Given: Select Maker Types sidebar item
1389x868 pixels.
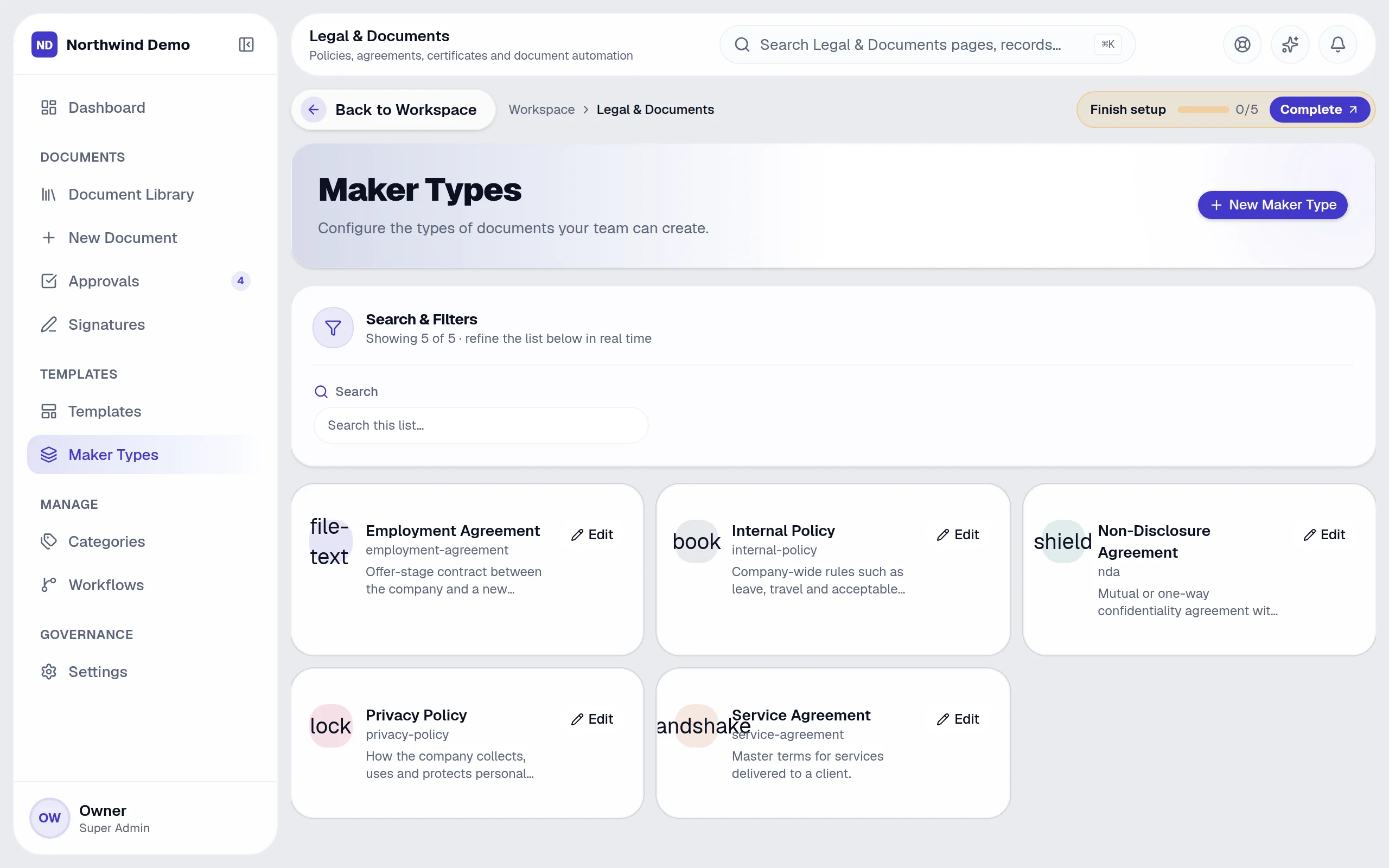Looking at the screenshot, I should 145,455.
